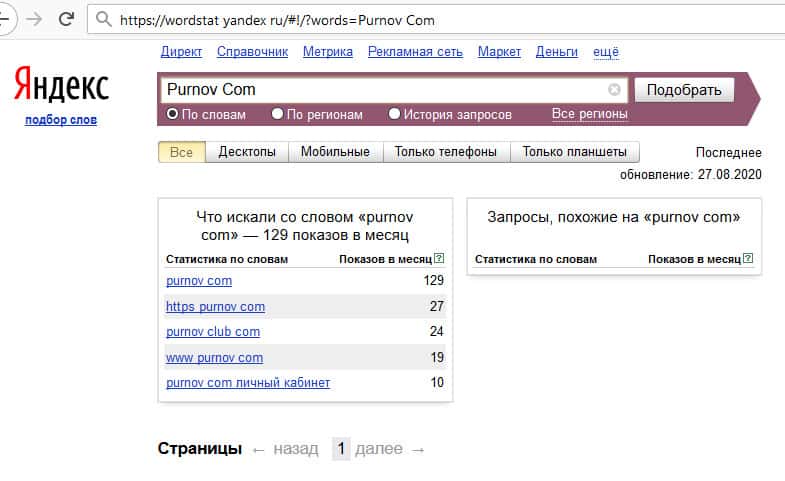
Task: Clear the search field with the X icon
Action: 614,90
